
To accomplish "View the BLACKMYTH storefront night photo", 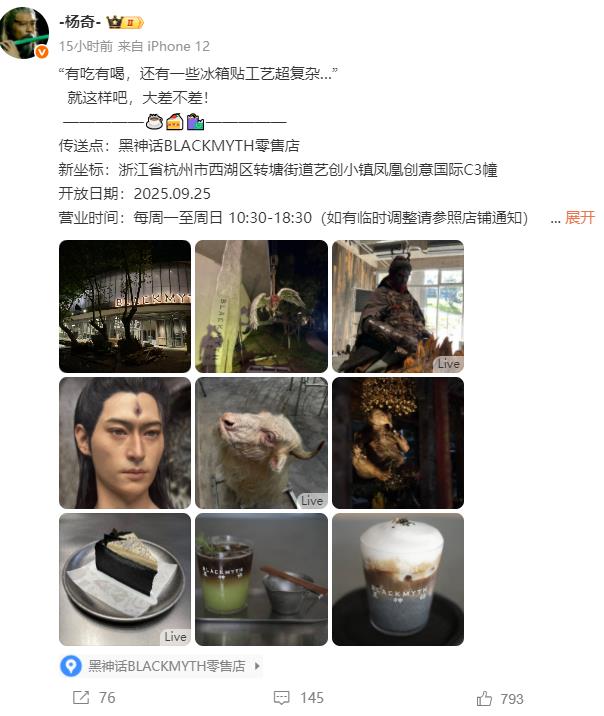I will coord(125,306).
